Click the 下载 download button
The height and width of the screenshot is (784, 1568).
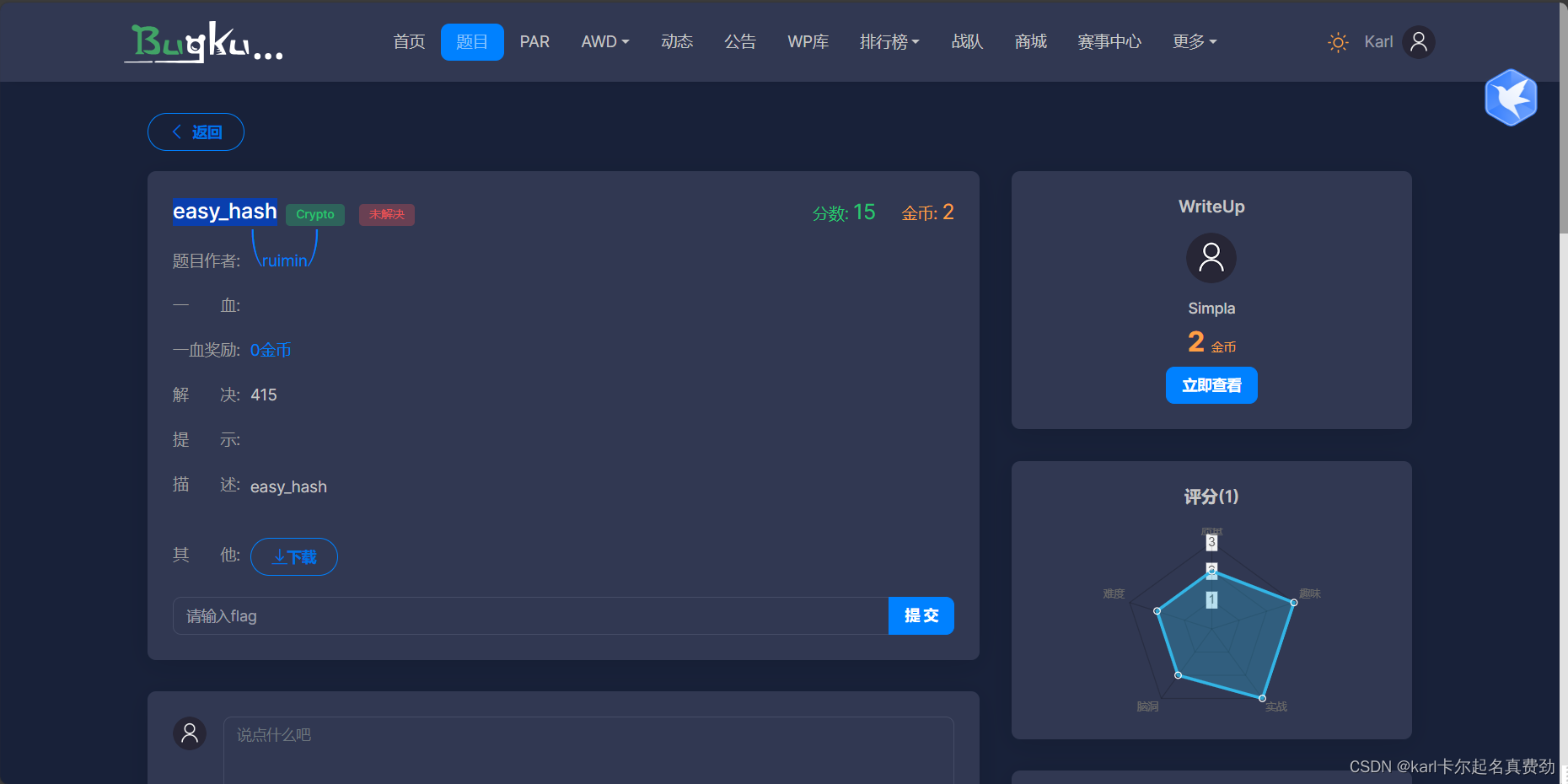293,556
